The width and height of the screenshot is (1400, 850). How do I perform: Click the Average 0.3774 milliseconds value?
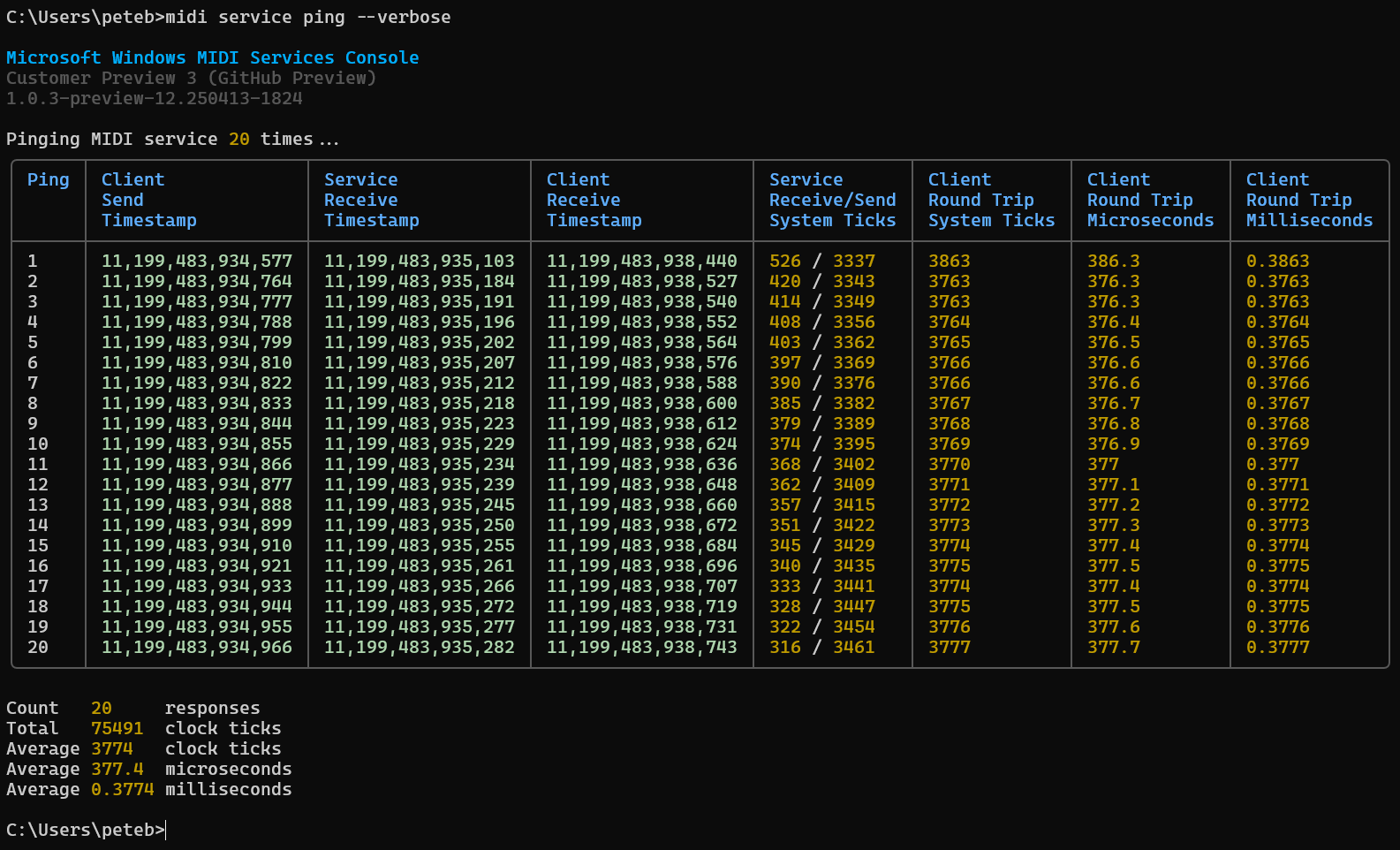pyautogui.click(x=123, y=789)
